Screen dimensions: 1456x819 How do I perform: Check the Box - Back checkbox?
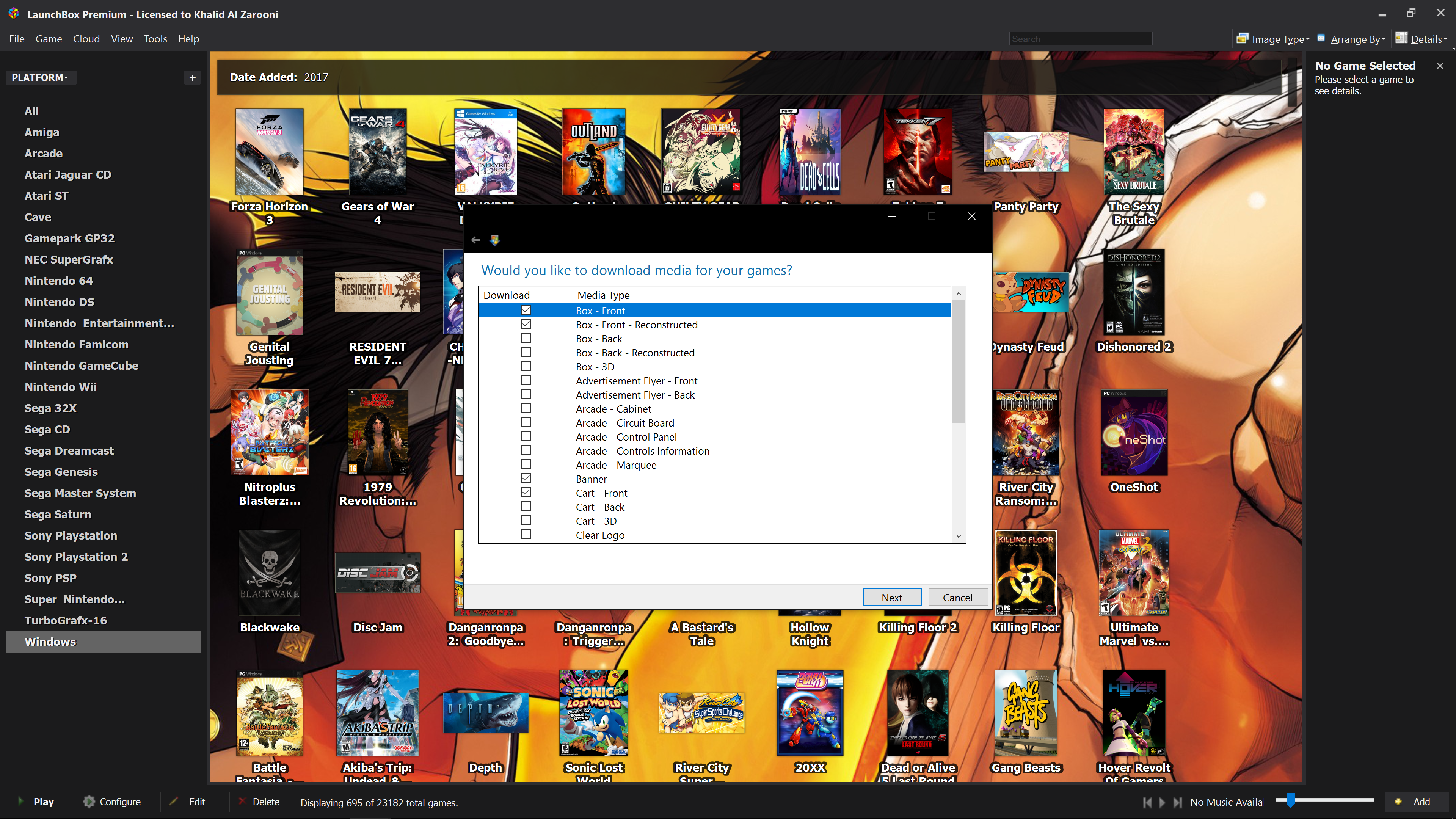pyautogui.click(x=526, y=338)
